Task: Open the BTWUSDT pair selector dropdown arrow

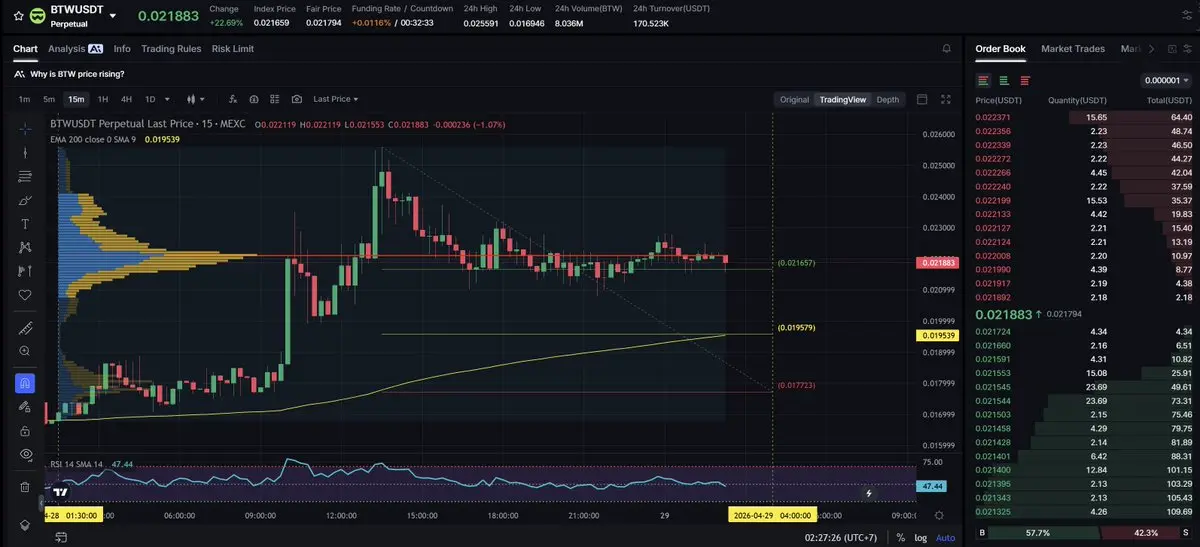Action: coord(113,16)
